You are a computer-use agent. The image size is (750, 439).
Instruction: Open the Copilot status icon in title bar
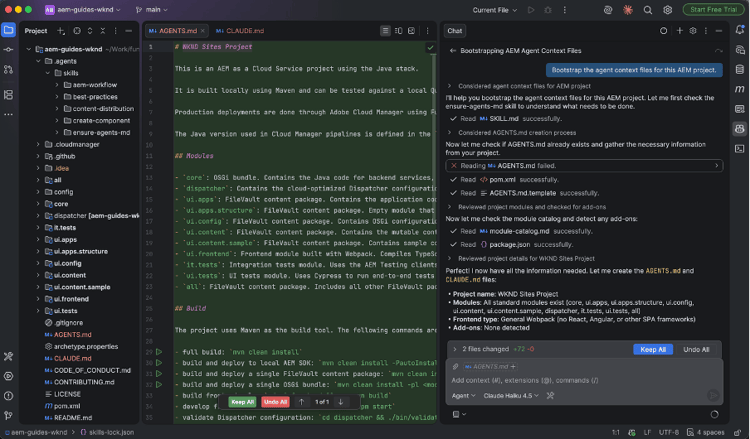pos(608,10)
